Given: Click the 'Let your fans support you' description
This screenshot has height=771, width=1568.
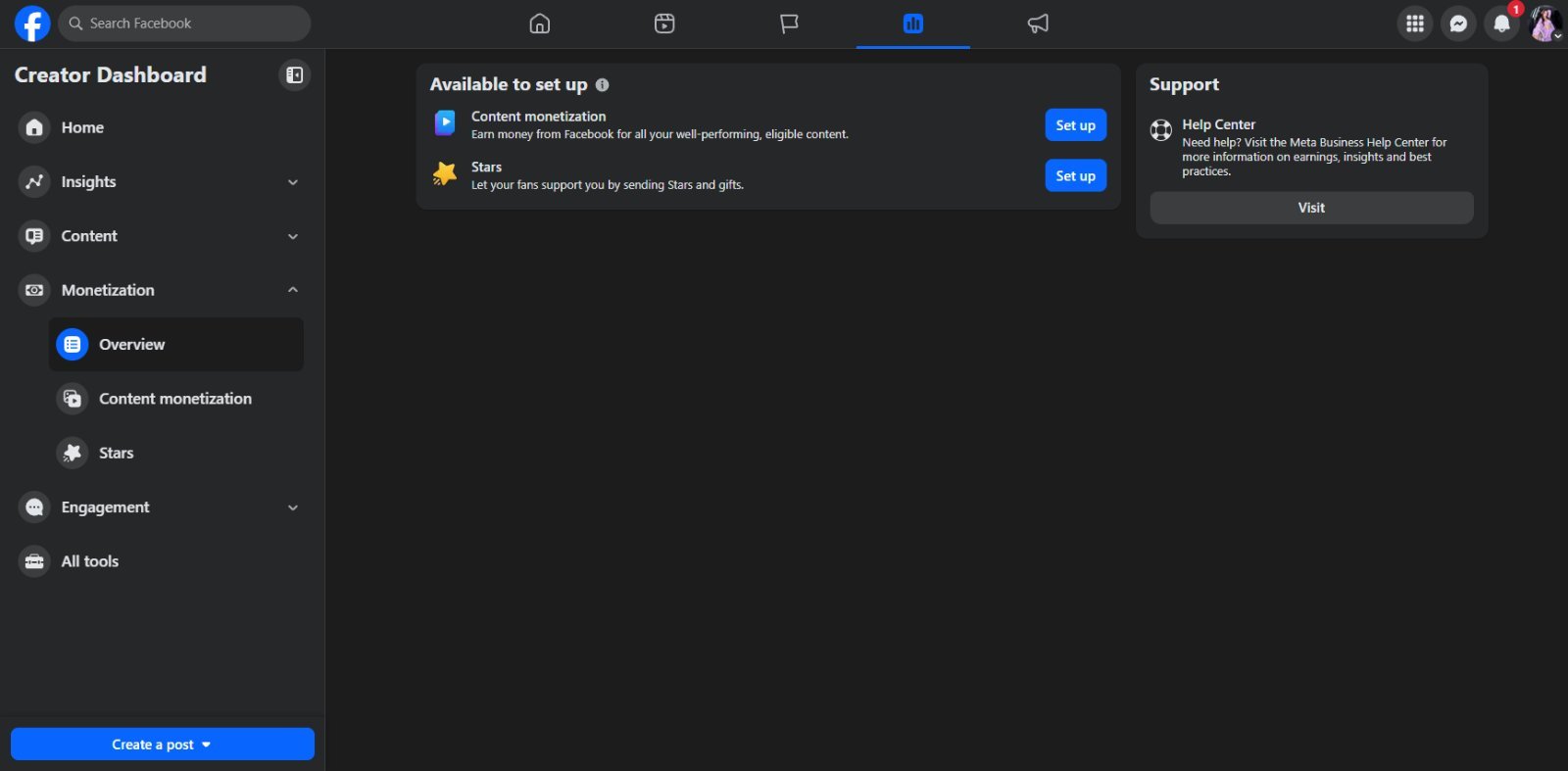Looking at the screenshot, I should [608, 185].
